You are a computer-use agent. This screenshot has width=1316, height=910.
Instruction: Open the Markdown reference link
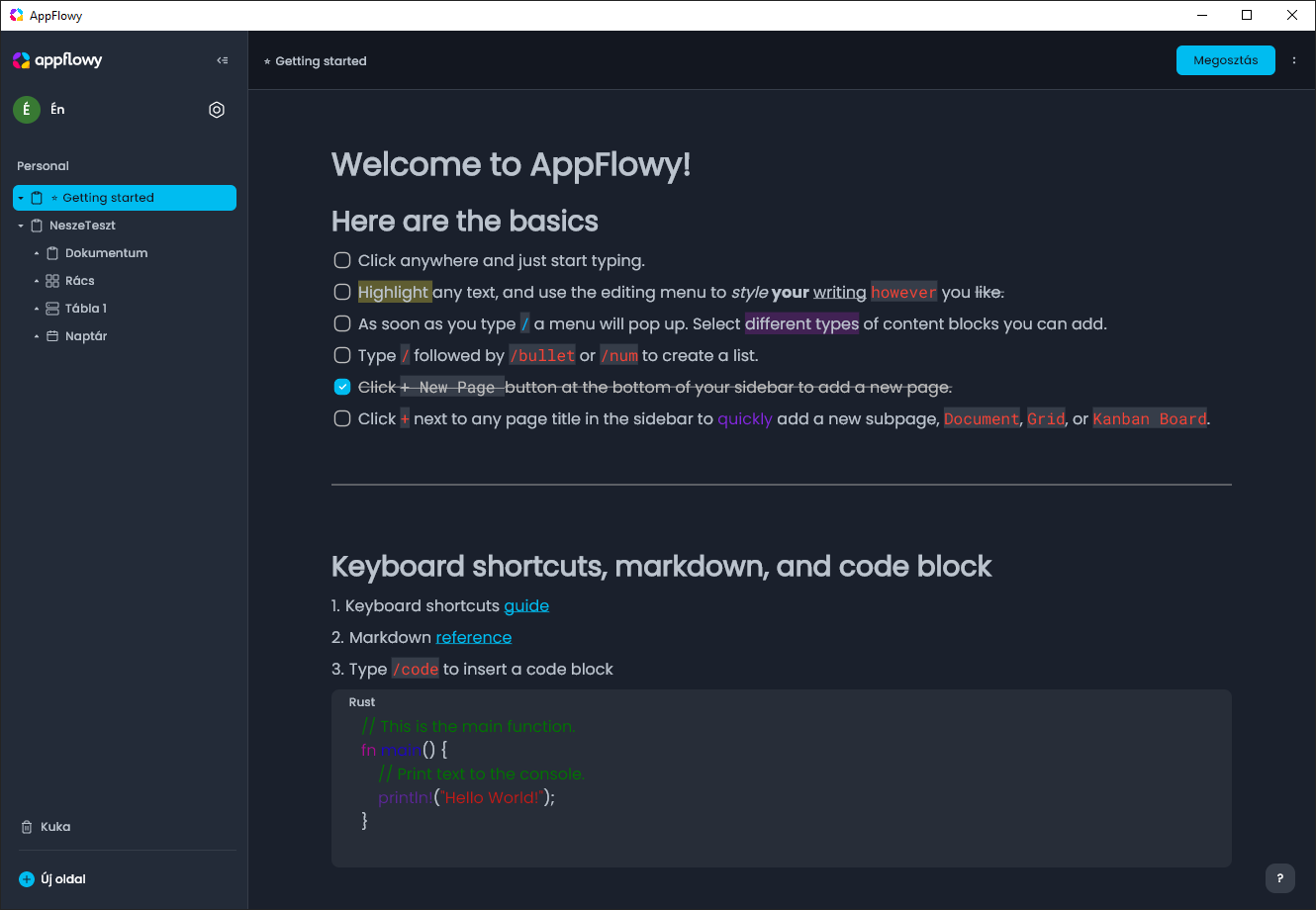474,637
